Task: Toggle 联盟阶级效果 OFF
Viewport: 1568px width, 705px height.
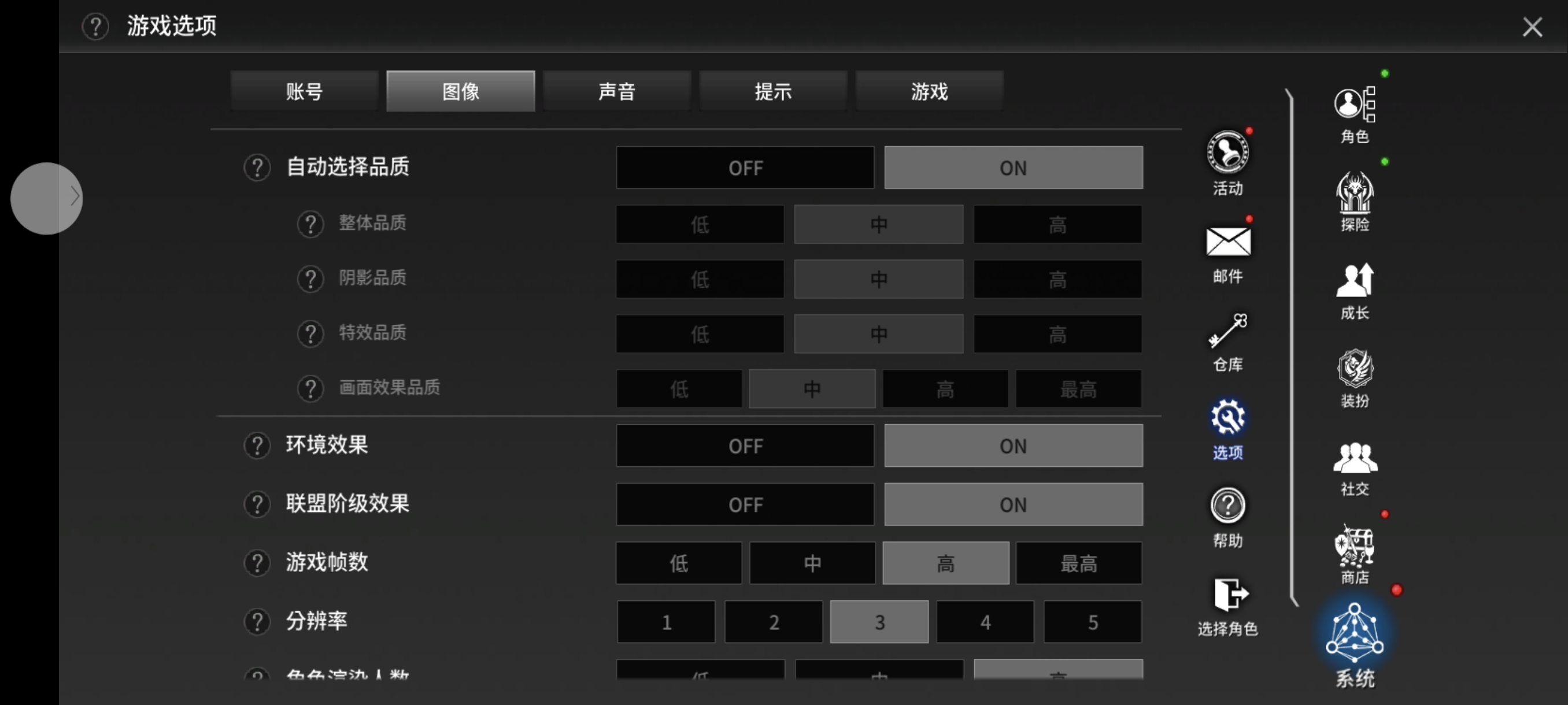Action: 745,504
